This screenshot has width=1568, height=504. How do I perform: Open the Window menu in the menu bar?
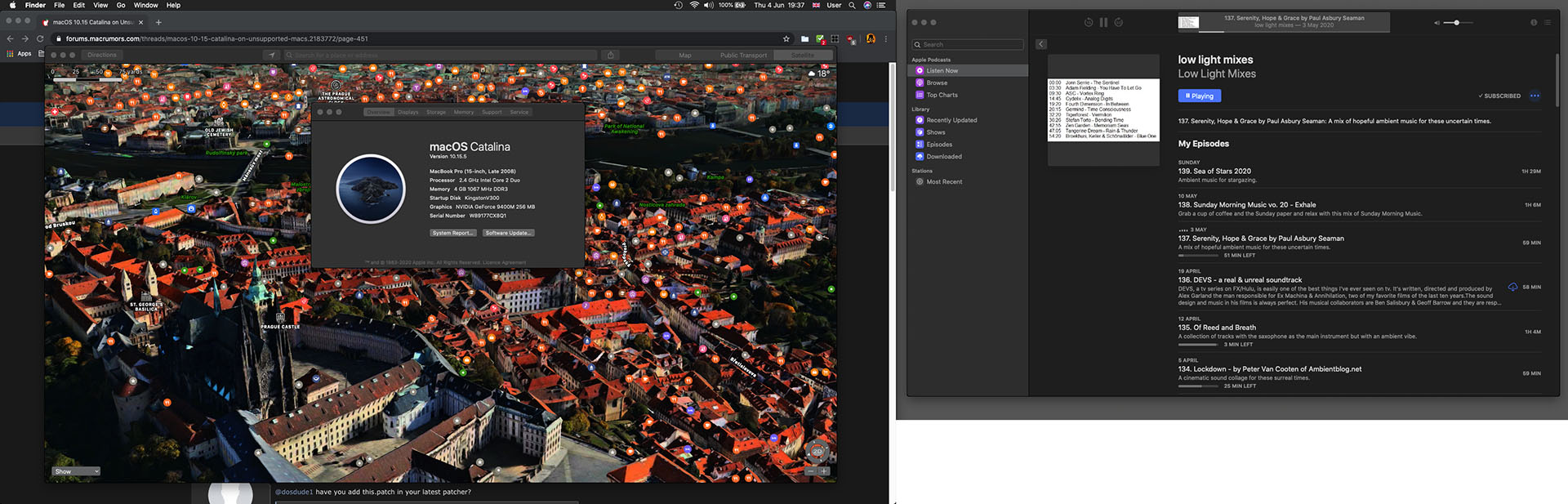point(146,5)
